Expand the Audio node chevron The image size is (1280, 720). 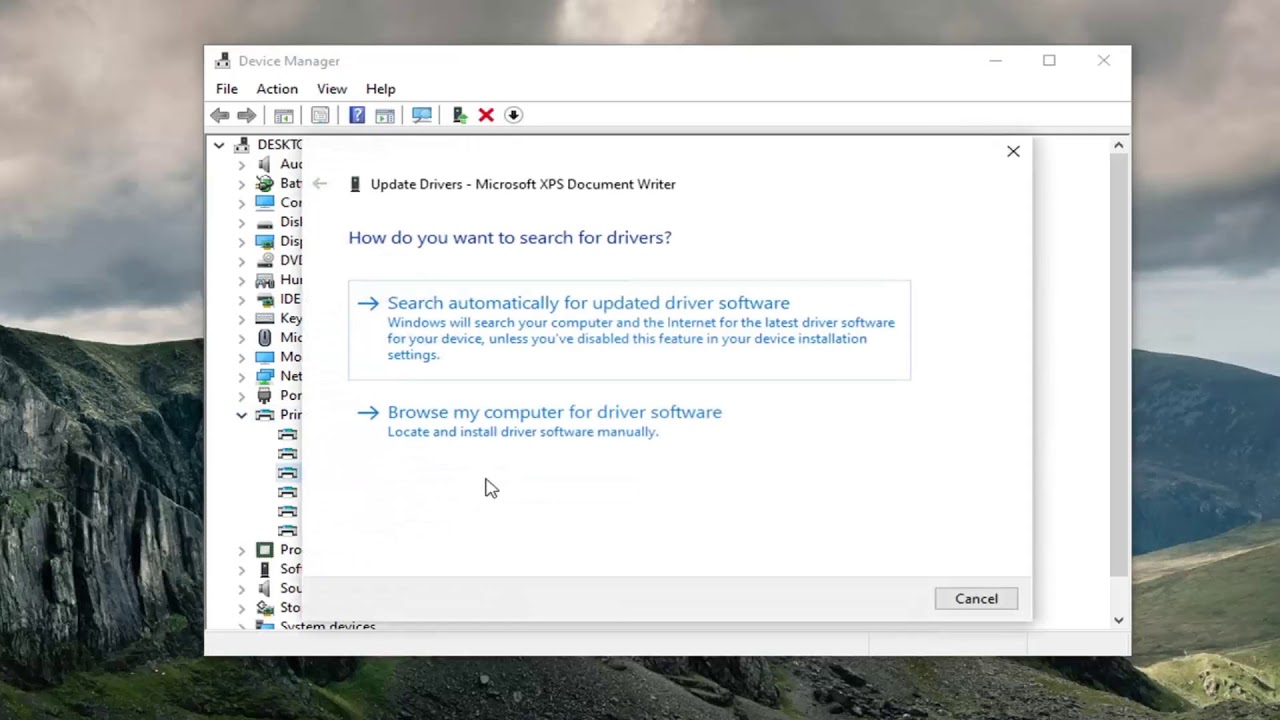[x=241, y=164]
